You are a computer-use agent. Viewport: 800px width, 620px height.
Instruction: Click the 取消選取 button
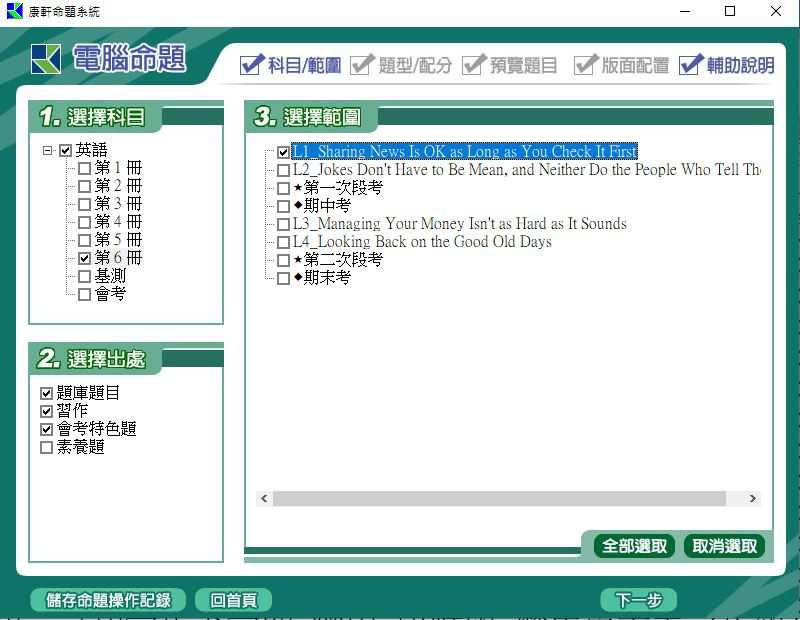[724, 547]
